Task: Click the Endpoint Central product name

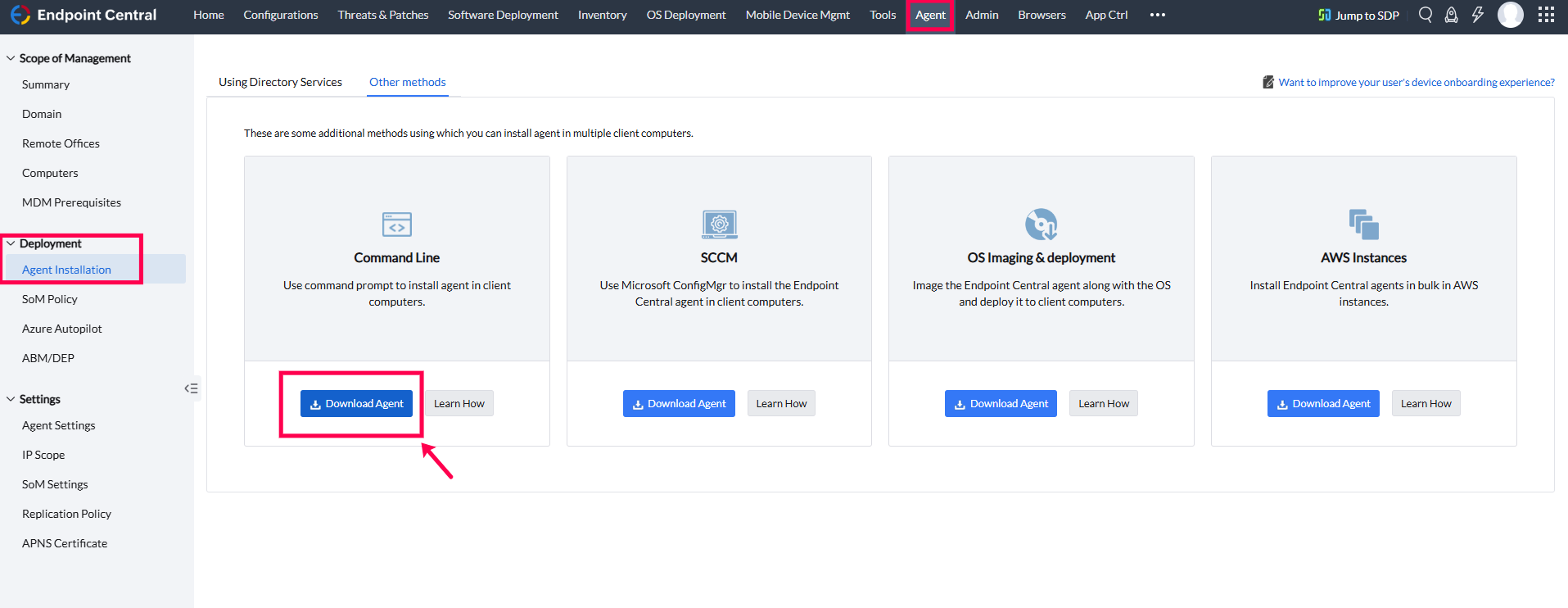Action: click(x=97, y=15)
